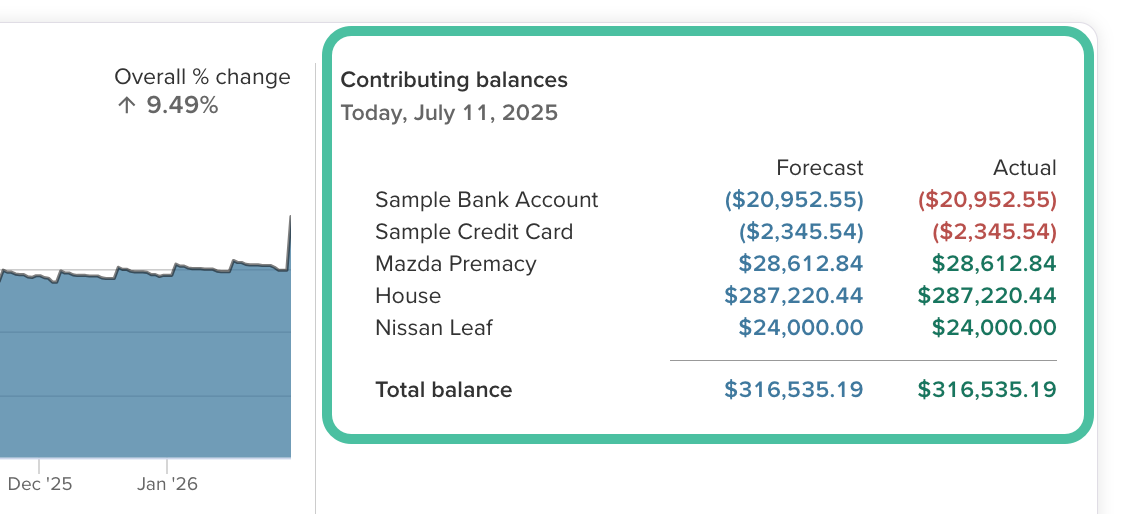Click the Contributing balances heading
The height and width of the screenshot is (514, 1128).
(454, 80)
